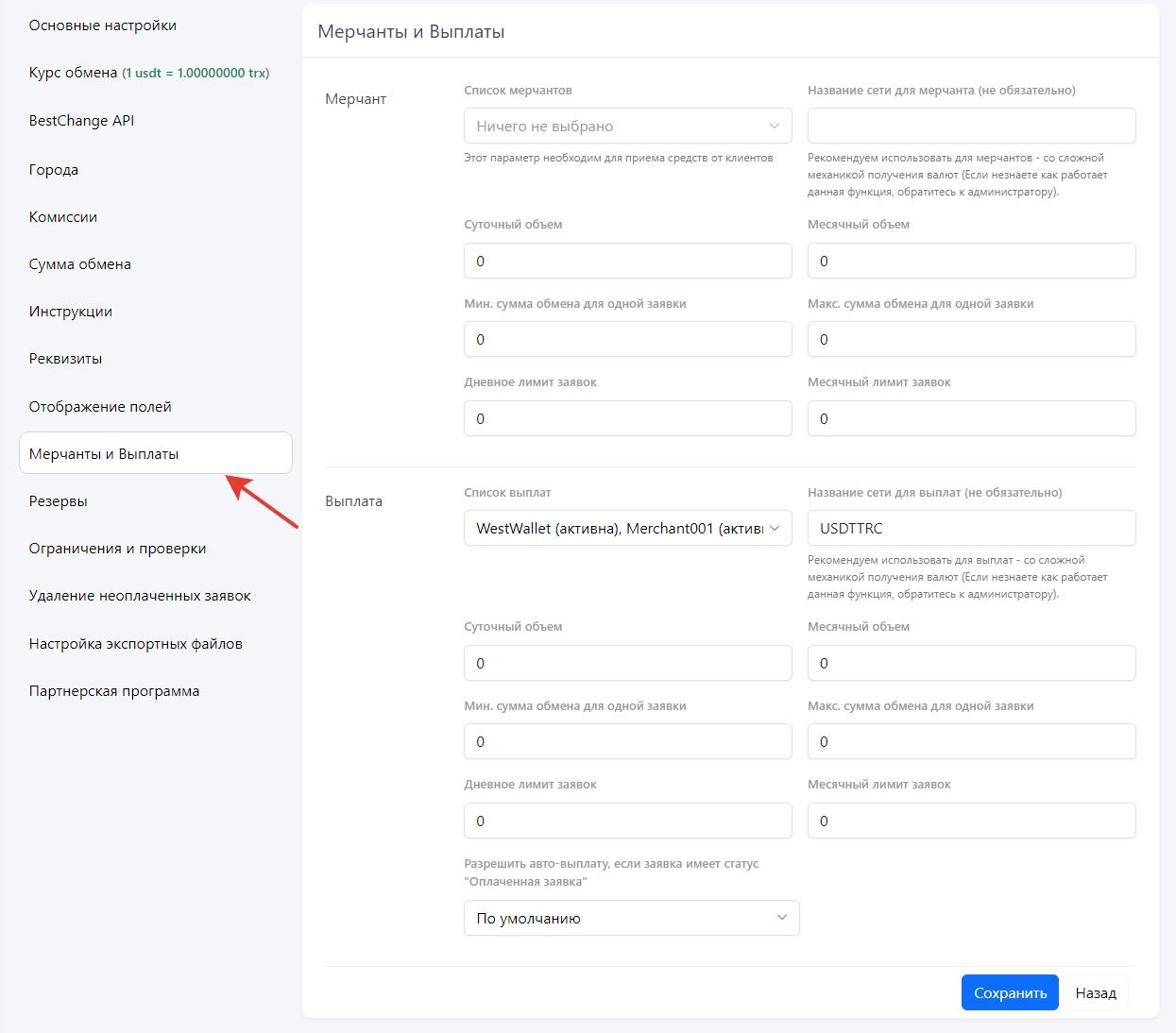
Task: Open the Города settings section
Action: [x=54, y=170]
